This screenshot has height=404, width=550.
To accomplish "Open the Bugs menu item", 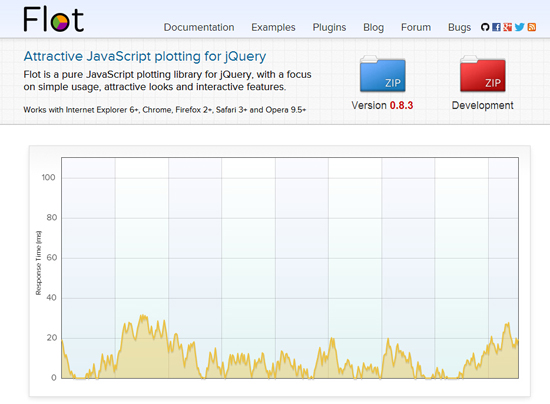I will point(460,27).
